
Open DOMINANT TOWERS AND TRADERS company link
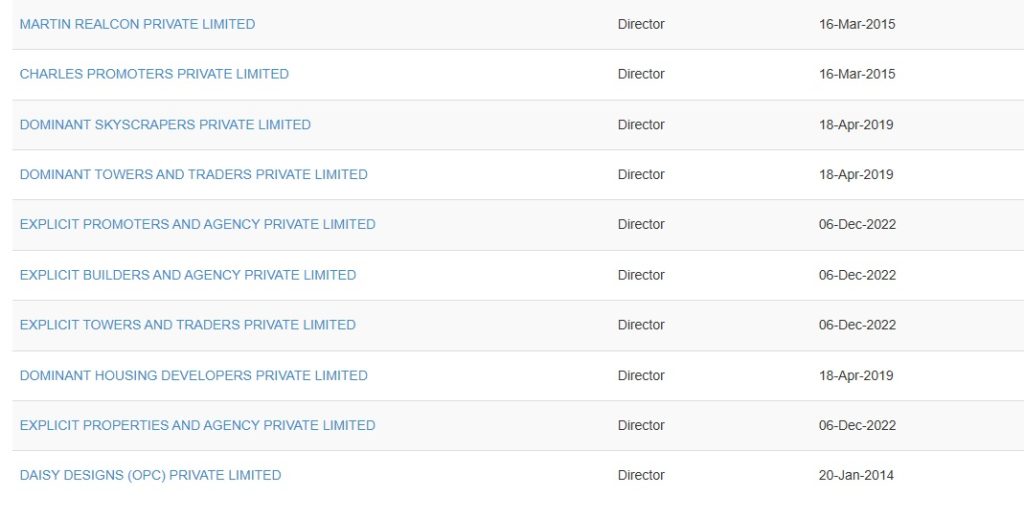[193, 175]
